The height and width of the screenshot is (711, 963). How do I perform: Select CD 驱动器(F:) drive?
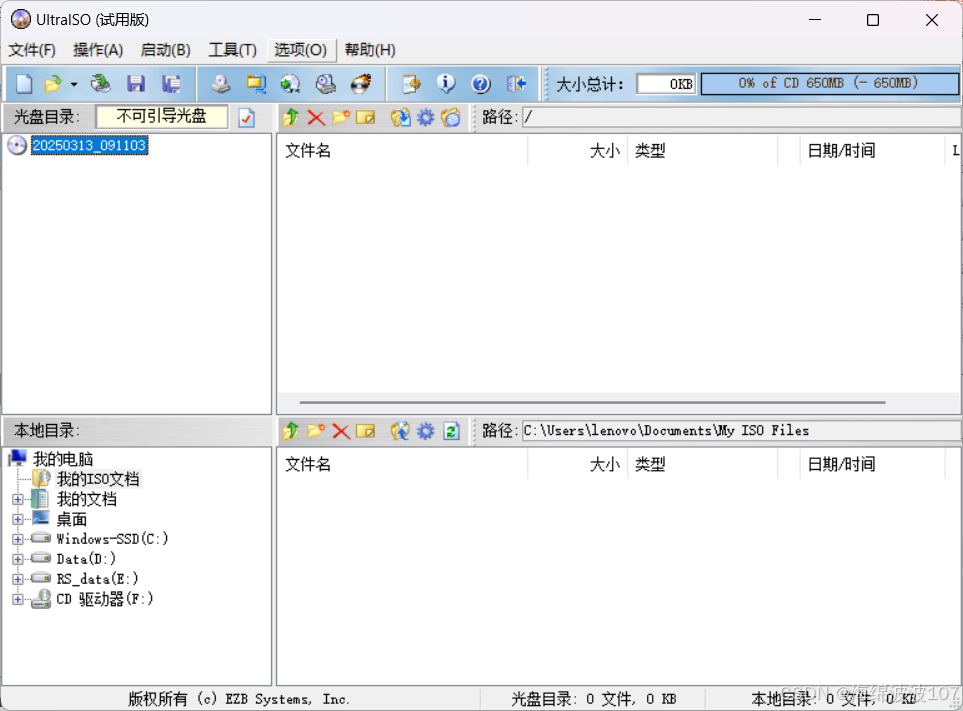(x=104, y=599)
